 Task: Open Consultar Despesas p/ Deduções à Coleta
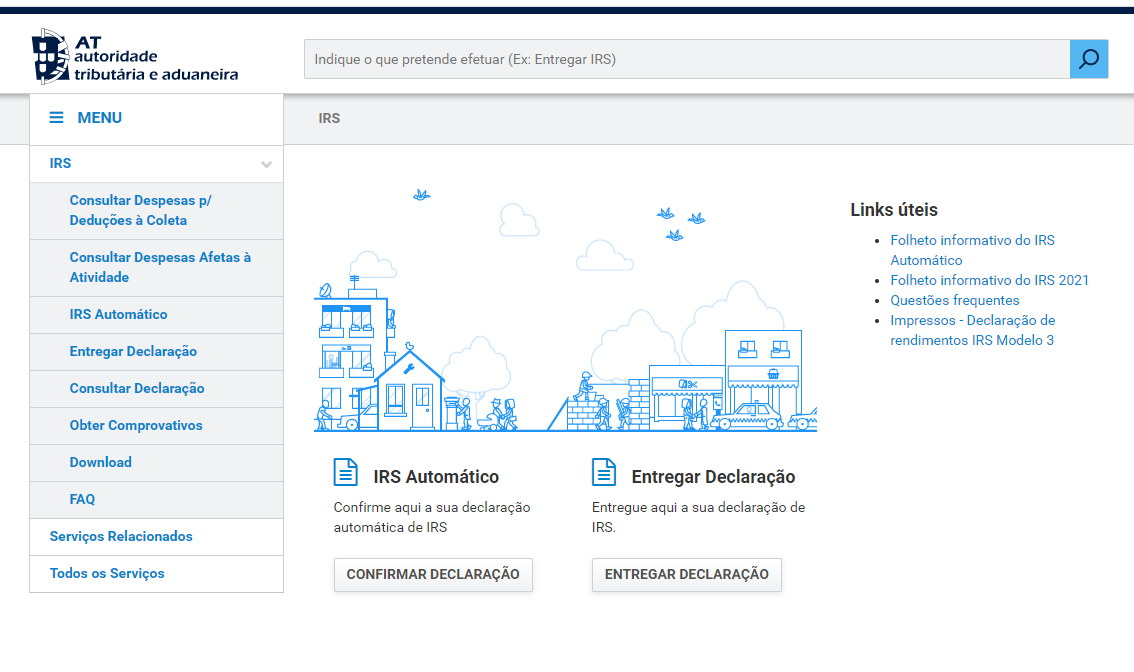(140, 210)
